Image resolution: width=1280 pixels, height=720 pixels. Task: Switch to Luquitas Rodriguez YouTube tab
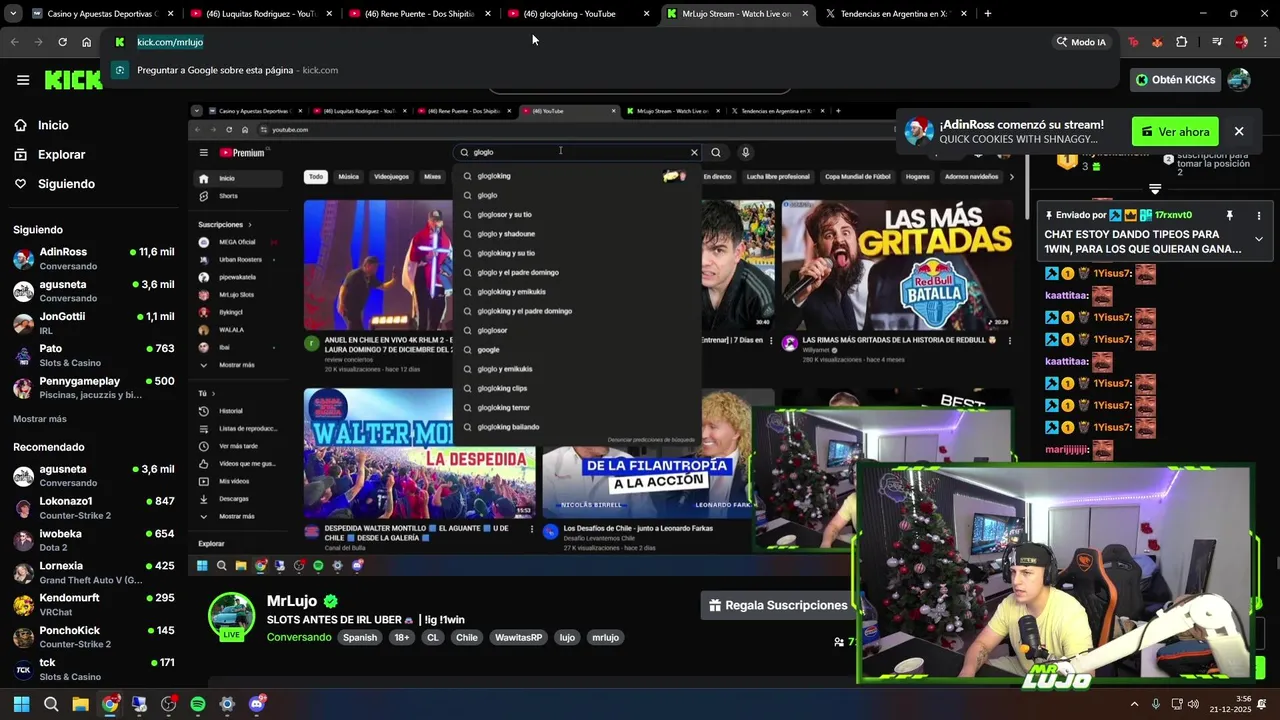click(260, 14)
